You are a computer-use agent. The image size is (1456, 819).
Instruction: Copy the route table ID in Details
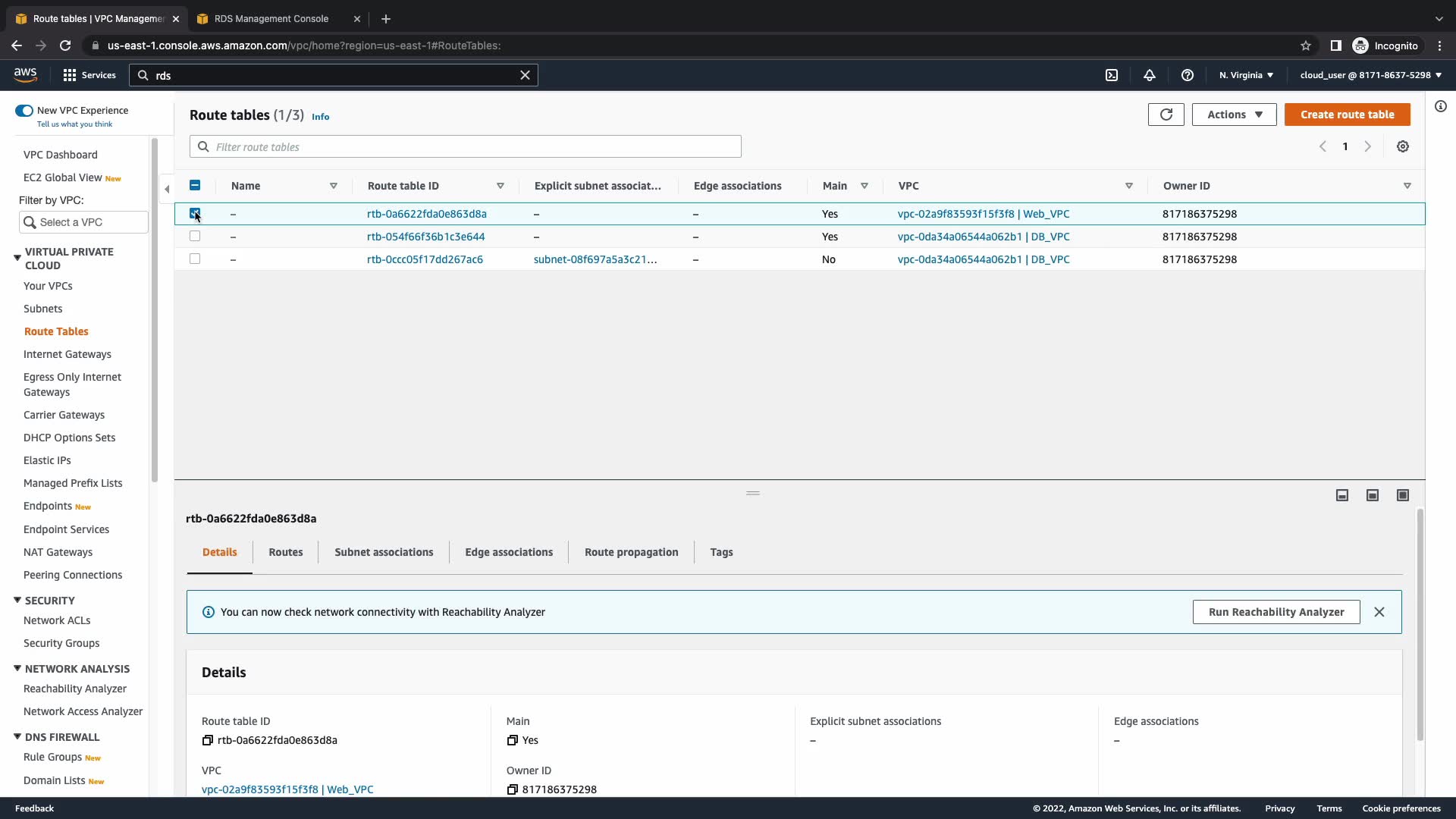pos(208,741)
